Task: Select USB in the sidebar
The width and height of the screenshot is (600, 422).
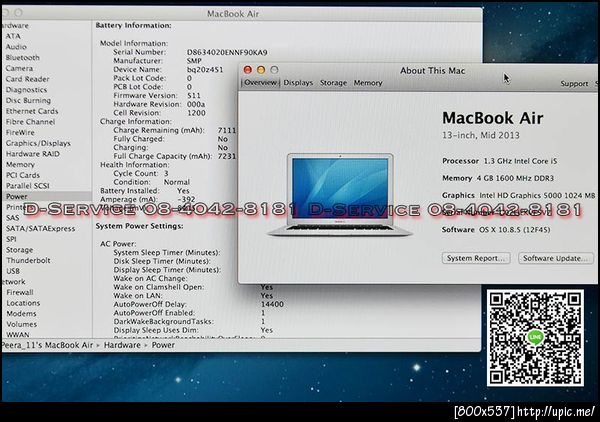Action: [13, 271]
